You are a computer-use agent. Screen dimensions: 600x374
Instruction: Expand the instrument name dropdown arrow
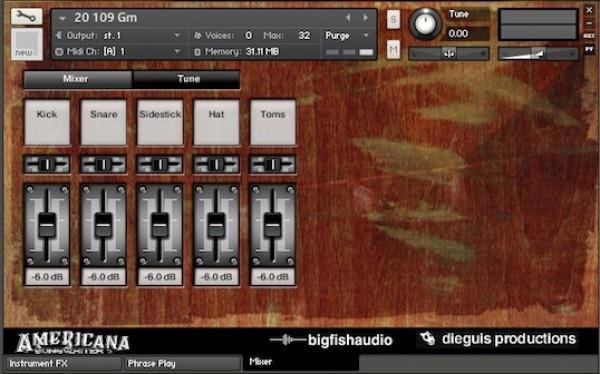[62, 18]
